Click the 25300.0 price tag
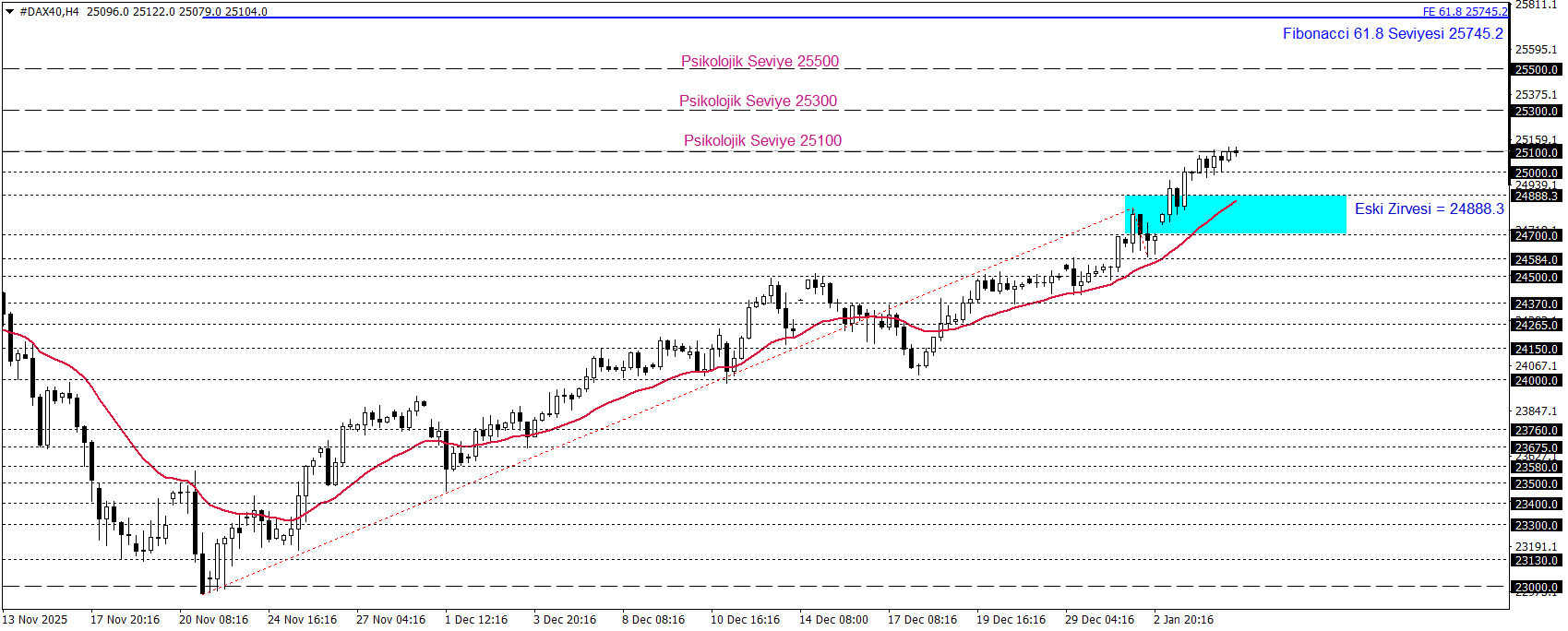 [x=1537, y=111]
